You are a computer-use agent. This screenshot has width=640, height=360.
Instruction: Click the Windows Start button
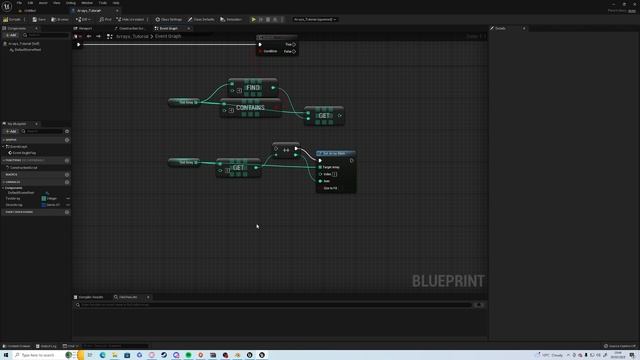tap(6, 355)
